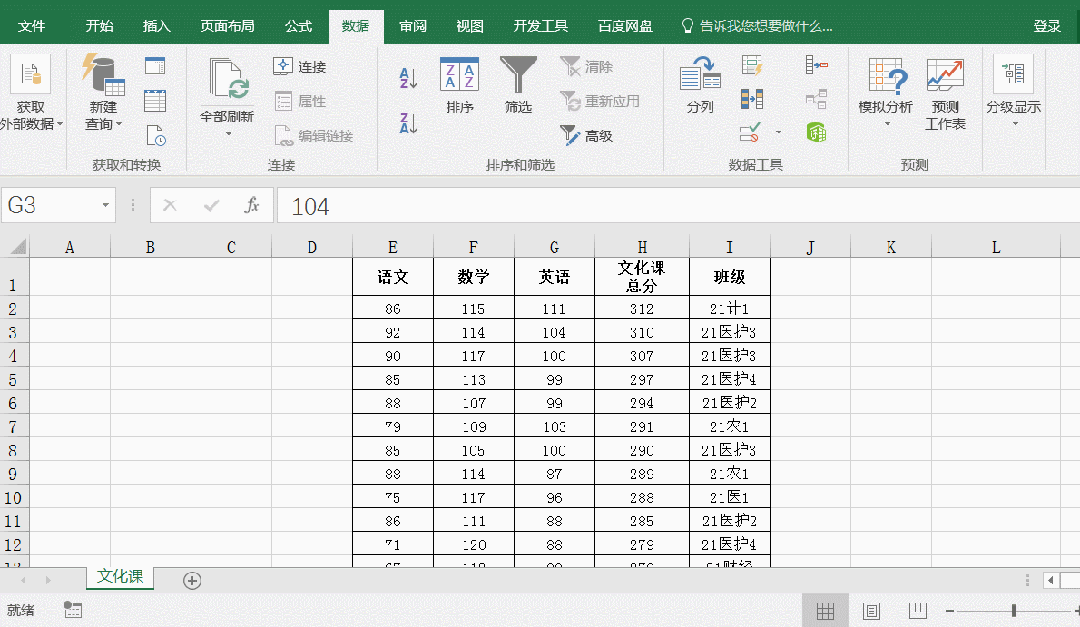Click the Sort Z to A descending icon
Screen dimensions: 1080x627
point(408,123)
